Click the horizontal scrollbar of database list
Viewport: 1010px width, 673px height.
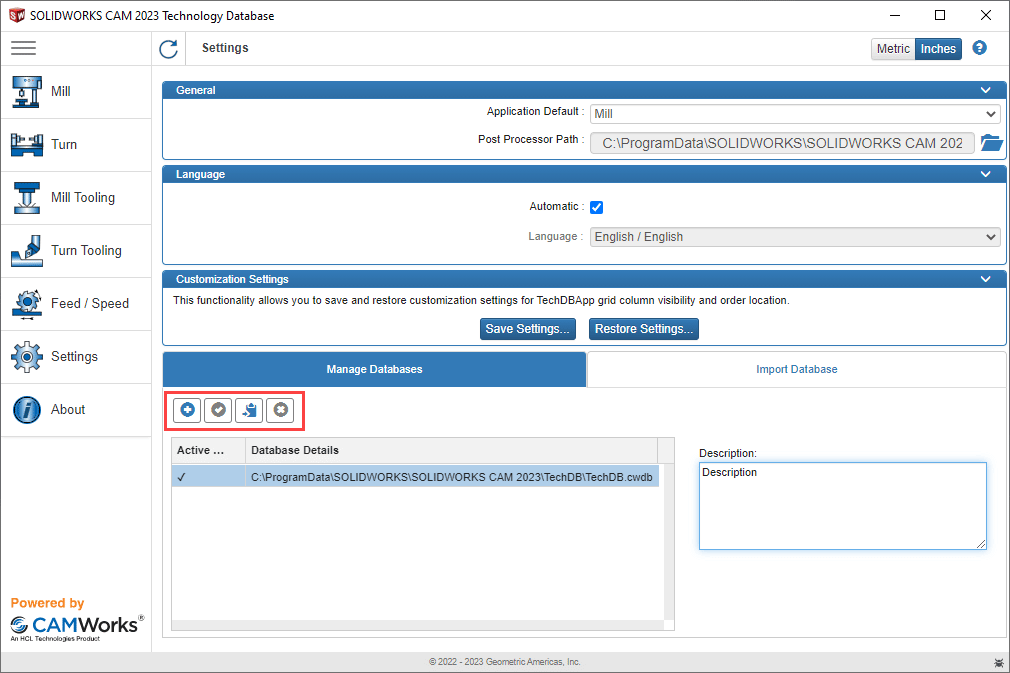coord(417,625)
